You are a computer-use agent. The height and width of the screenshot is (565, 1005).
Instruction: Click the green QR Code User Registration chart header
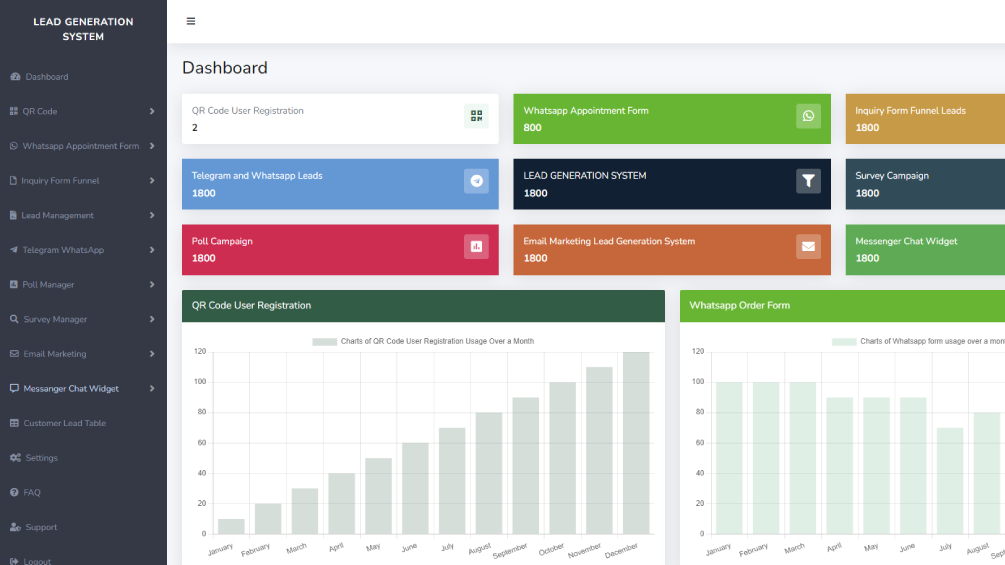tap(423, 306)
